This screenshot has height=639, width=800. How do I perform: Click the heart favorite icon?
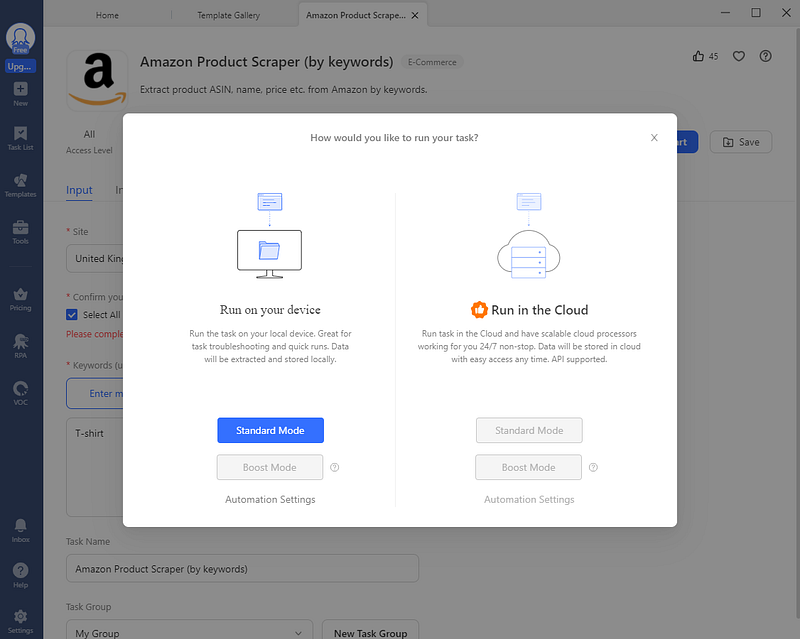pos(739,56)
